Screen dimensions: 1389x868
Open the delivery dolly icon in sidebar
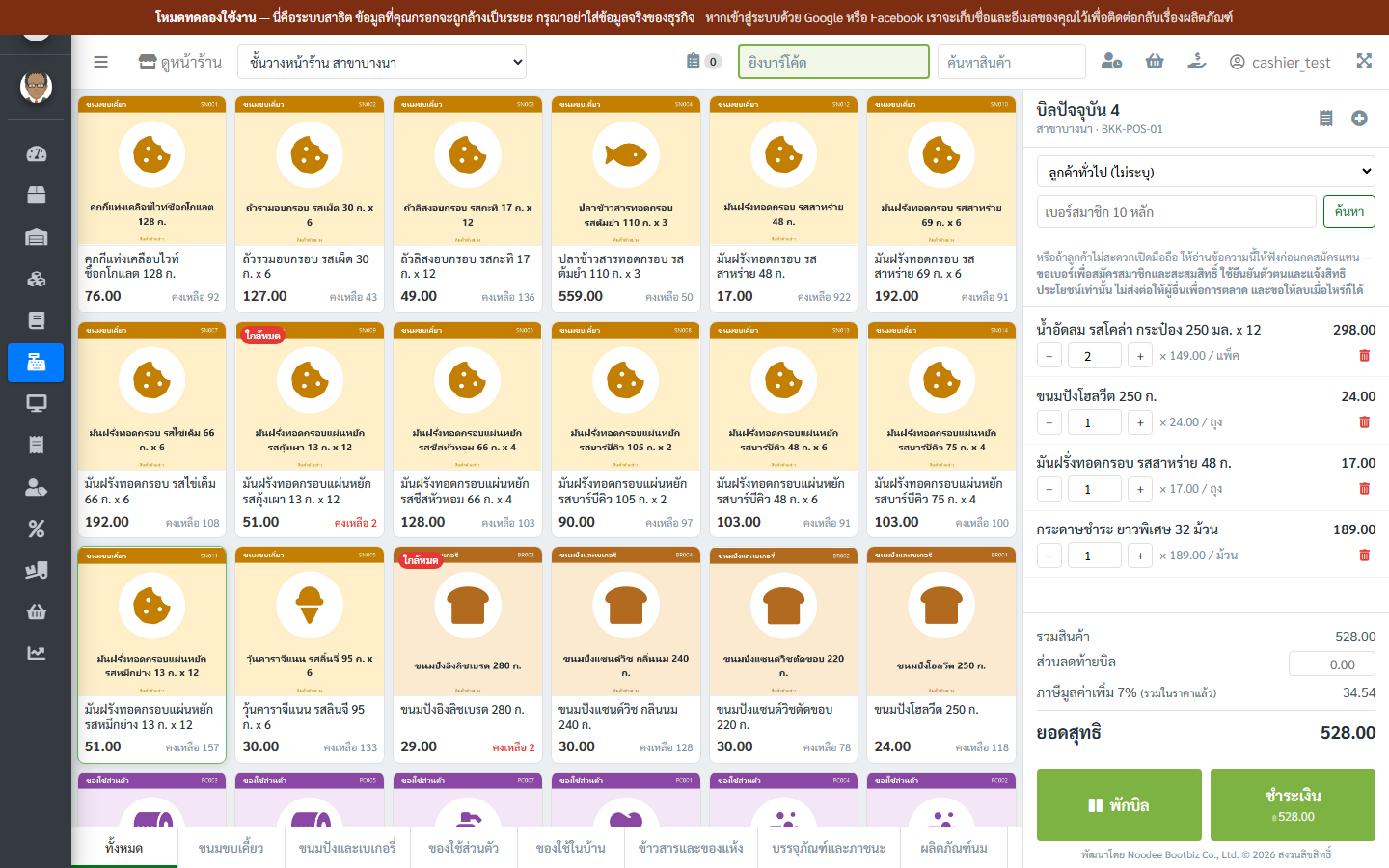[36, 570]
